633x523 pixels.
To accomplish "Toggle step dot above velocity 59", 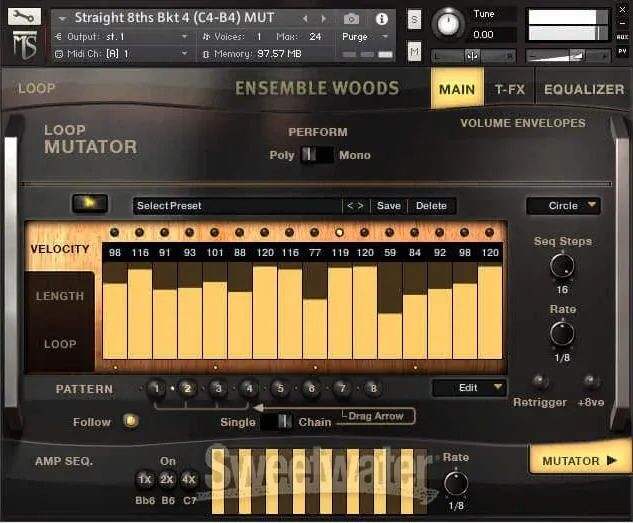I will tap(390, 232).
